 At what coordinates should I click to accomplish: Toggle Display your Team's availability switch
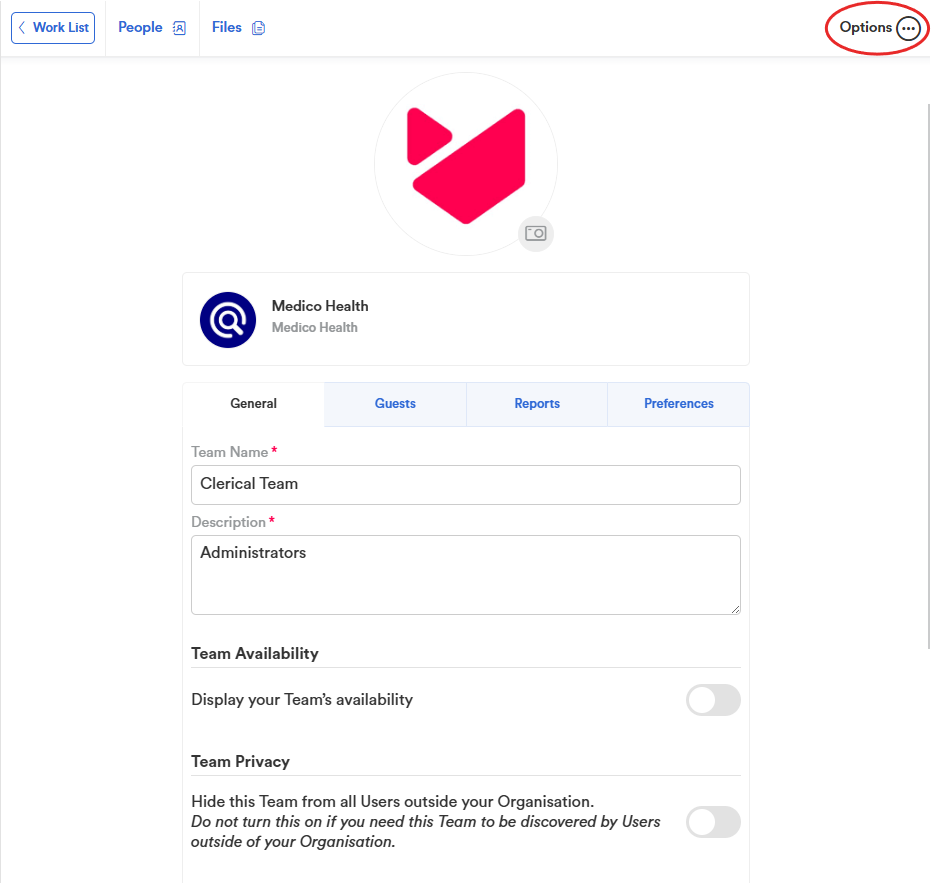click(x=713, y=700)
